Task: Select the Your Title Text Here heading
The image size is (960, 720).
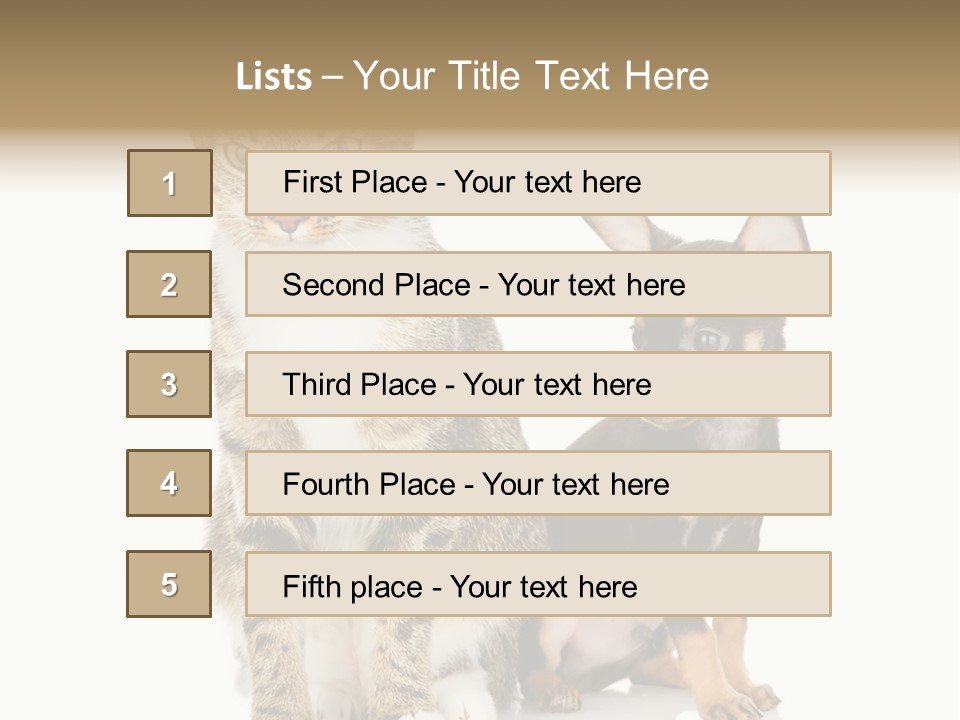Action: (530, 76)
